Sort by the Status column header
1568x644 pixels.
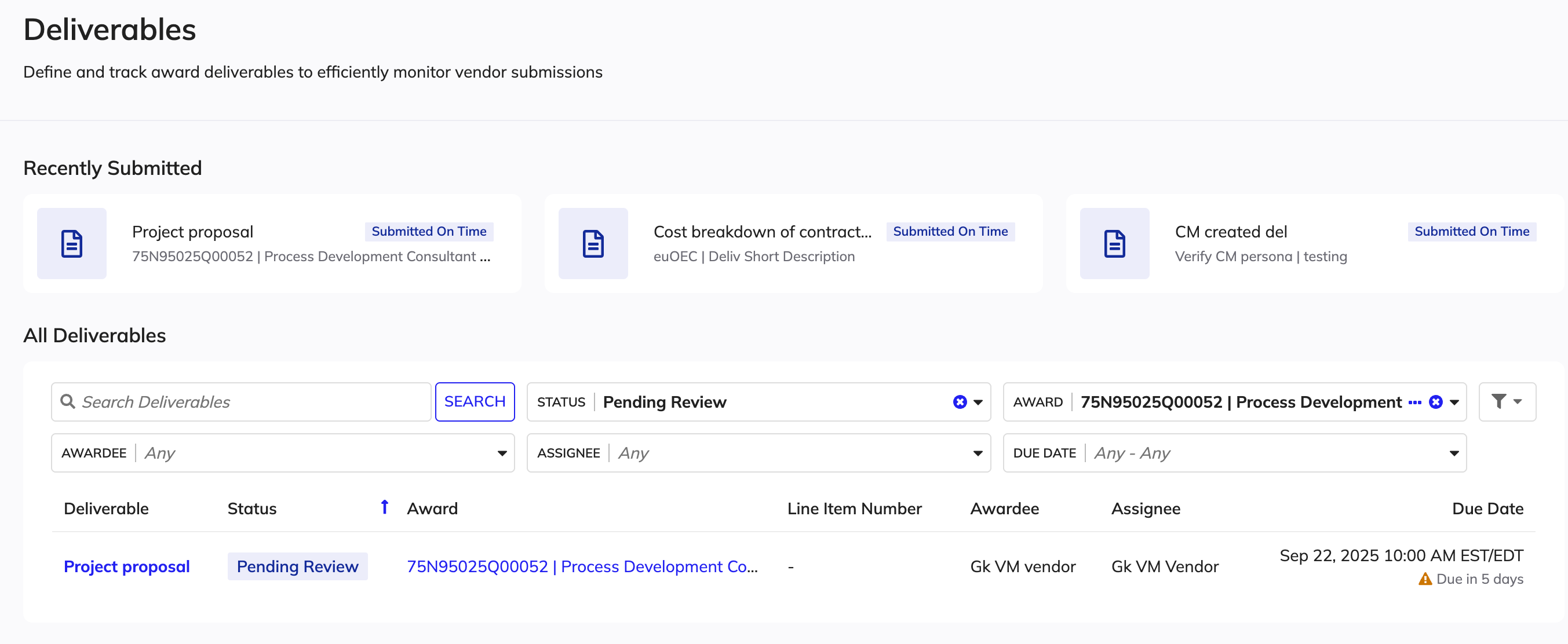(252, 508)
